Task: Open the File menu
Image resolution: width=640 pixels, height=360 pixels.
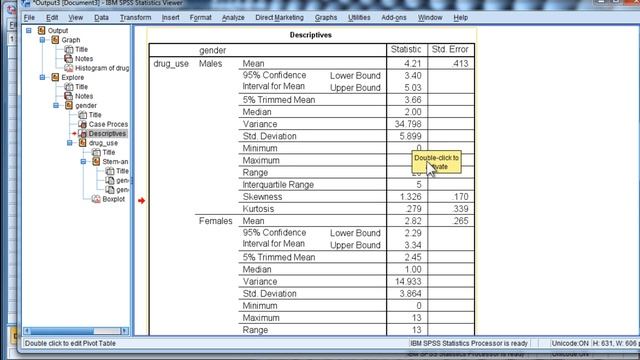Action: coord(29,18)
